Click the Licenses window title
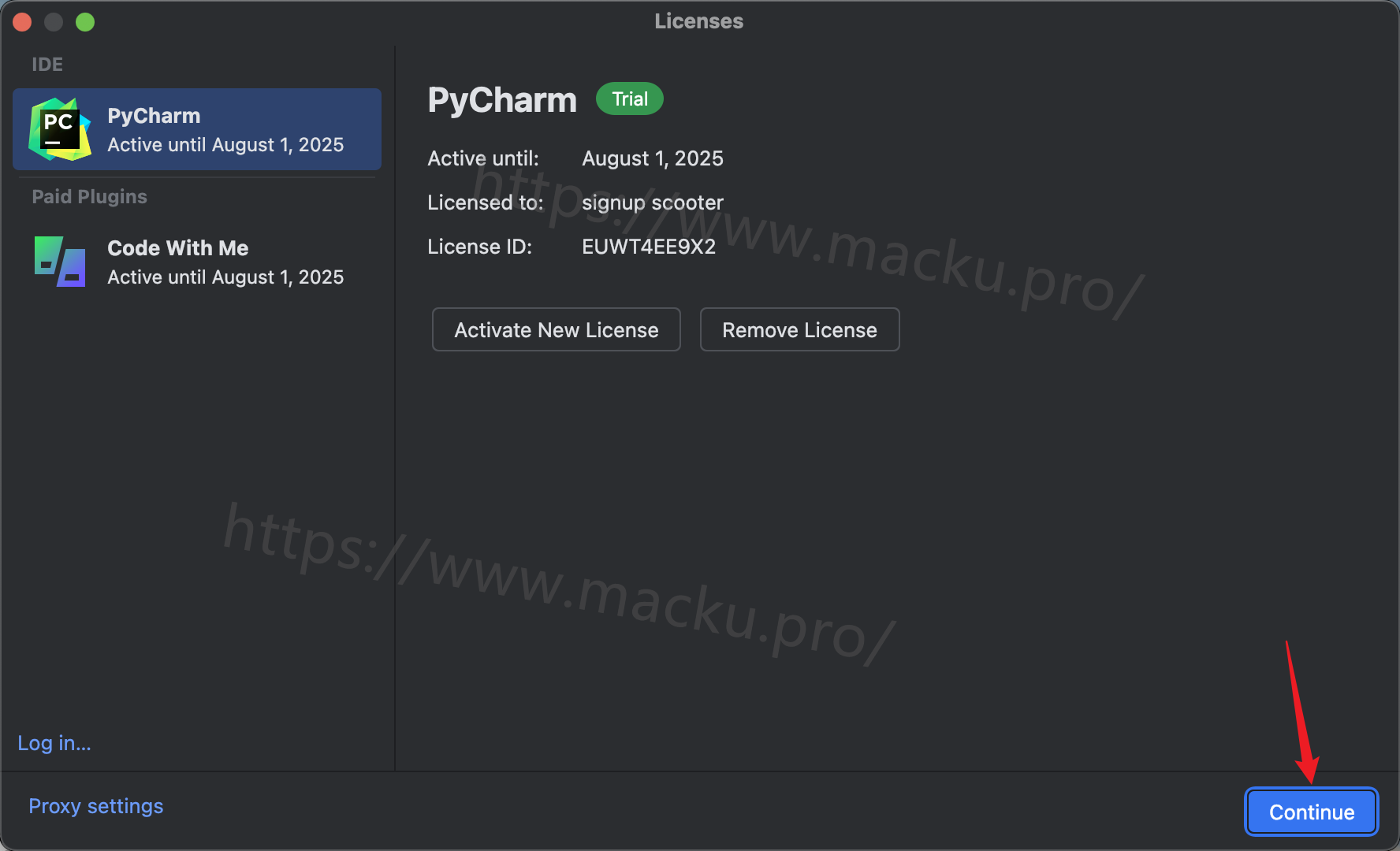This screenshot has height=851, width=1400. (x=699, y=21)
